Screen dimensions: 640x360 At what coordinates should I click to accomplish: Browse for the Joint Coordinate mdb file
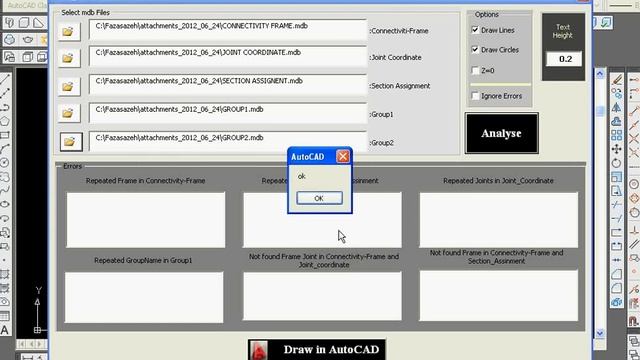pos(69,58)
